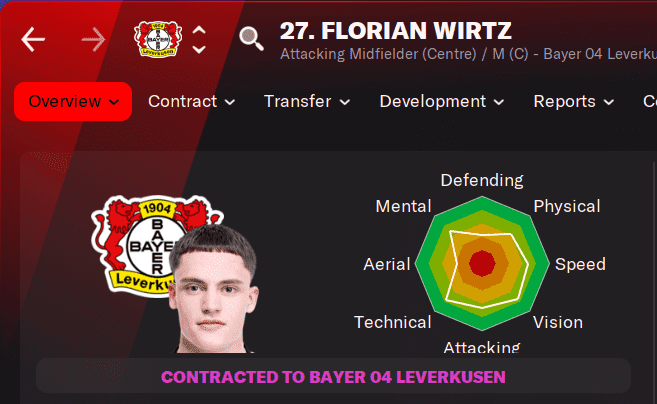The width and height of the screenshot is (657, 404).
Task: Open the Reports menu tab
Action: (574, 101)
